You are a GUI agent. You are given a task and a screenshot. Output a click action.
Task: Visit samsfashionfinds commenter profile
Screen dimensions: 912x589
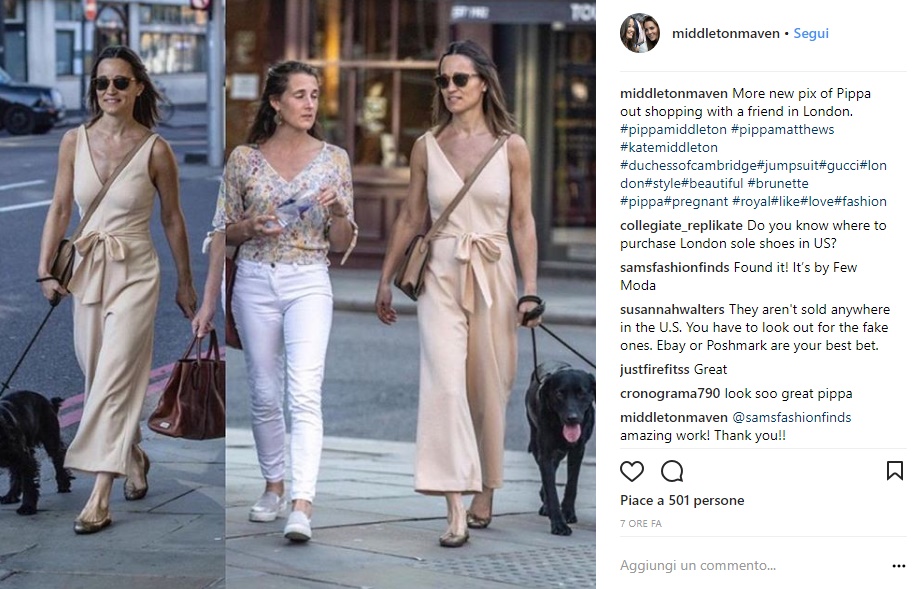click(675, 267)
